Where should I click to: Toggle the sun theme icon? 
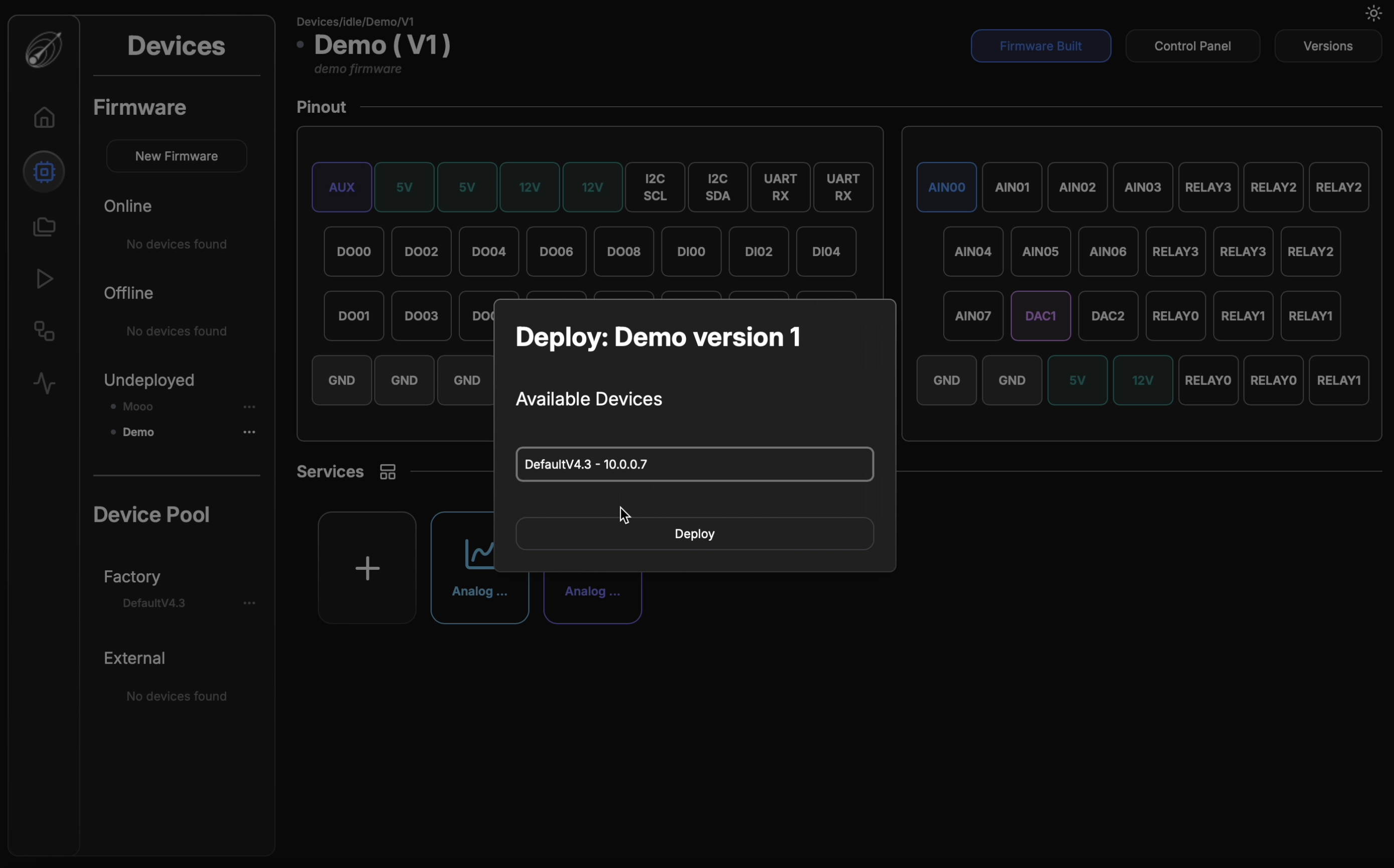click(1373, 13)
